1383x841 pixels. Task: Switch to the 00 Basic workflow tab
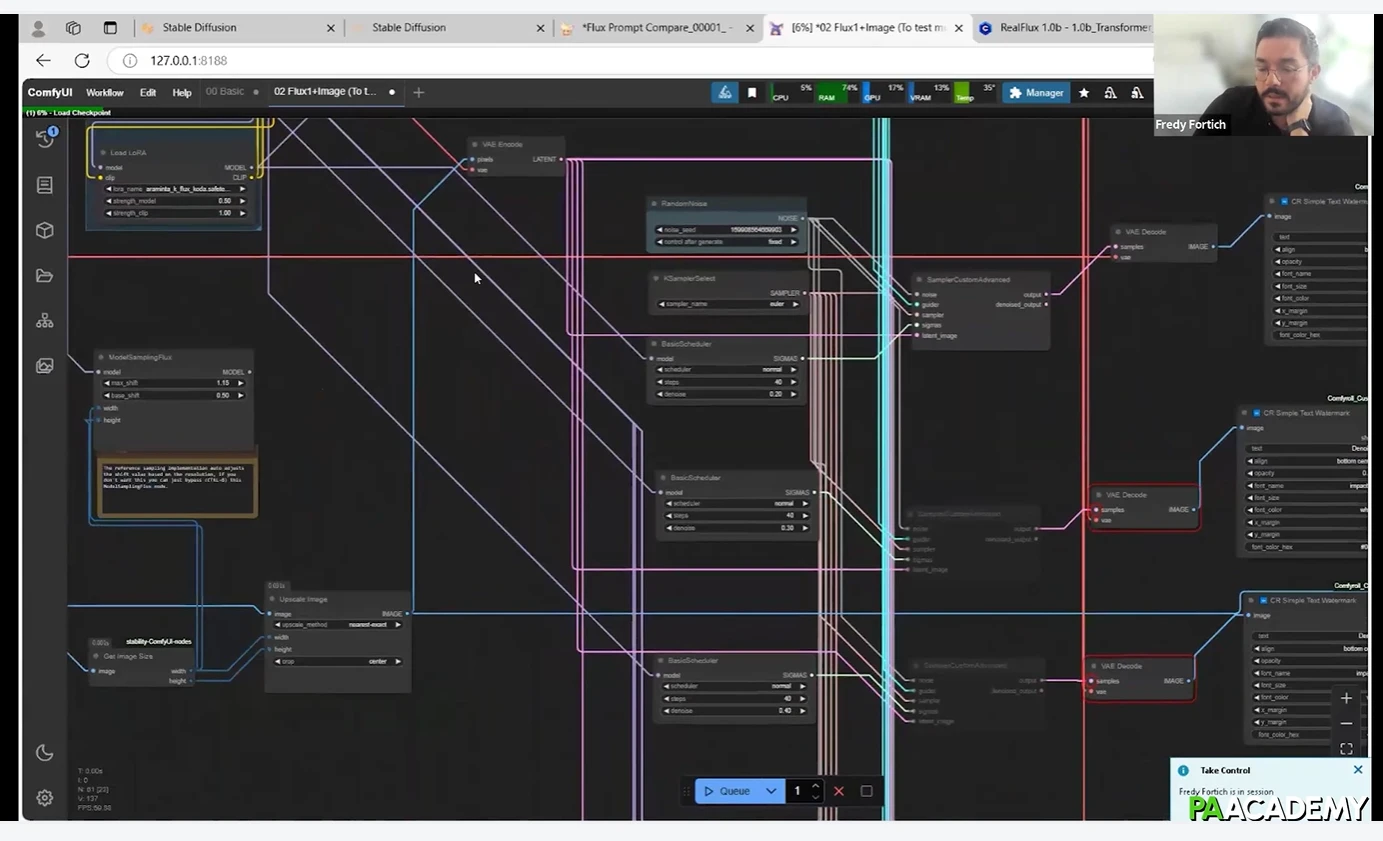pos(225,92)
